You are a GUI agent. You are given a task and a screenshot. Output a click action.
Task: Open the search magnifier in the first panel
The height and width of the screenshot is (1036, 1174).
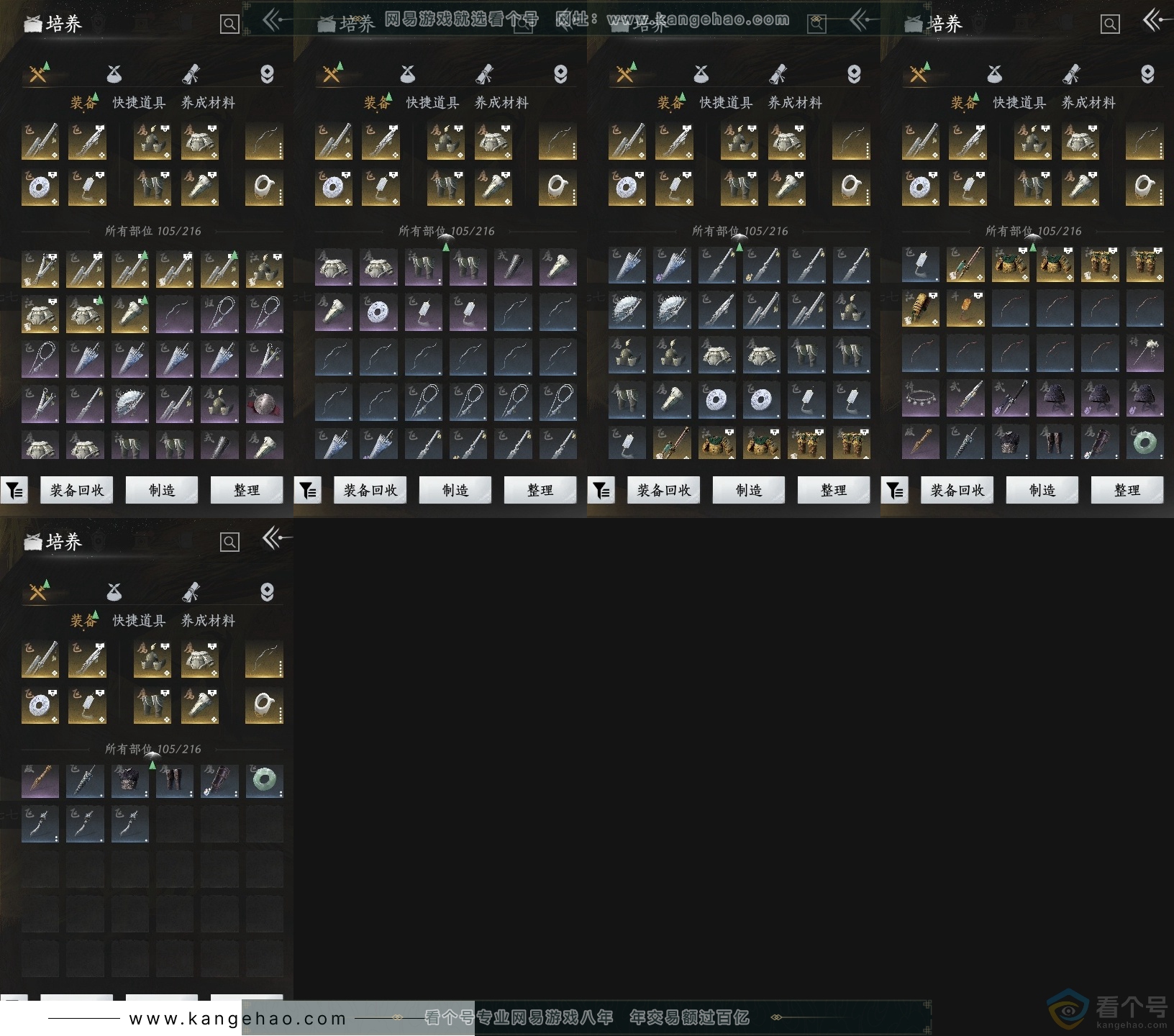click(x=229, y=24)
